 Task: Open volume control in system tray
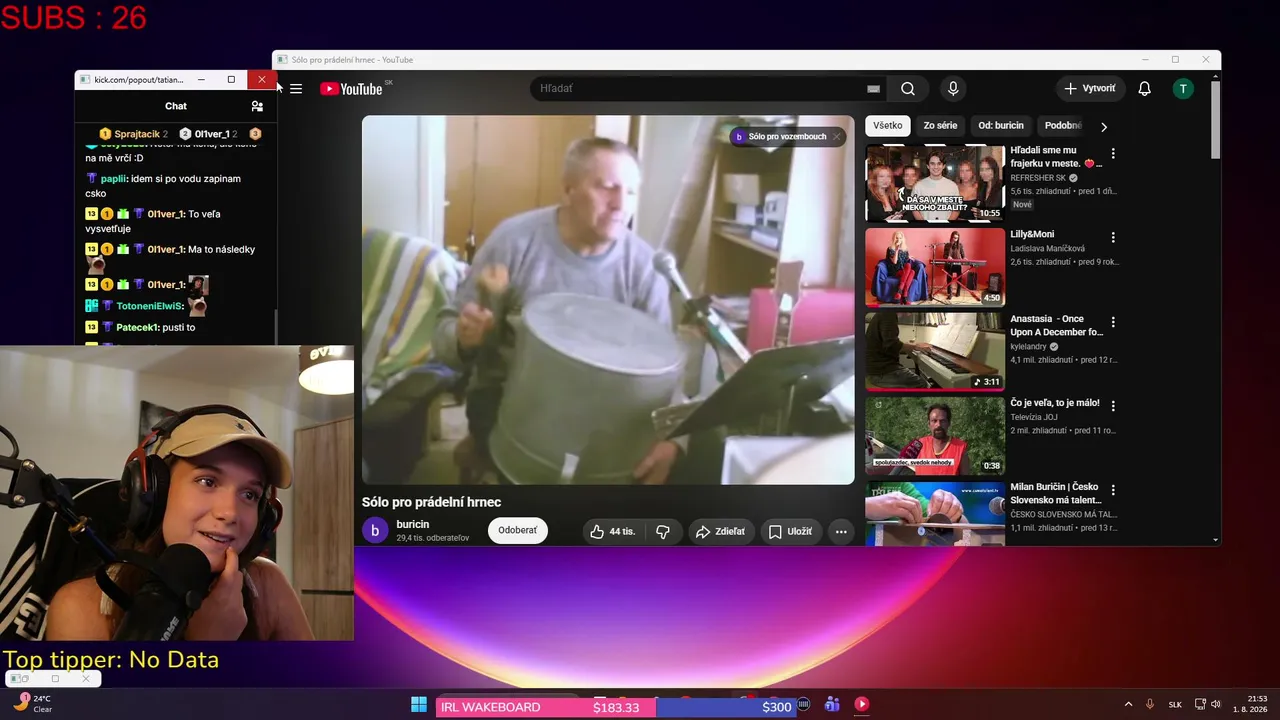(x=1216, y=705)
